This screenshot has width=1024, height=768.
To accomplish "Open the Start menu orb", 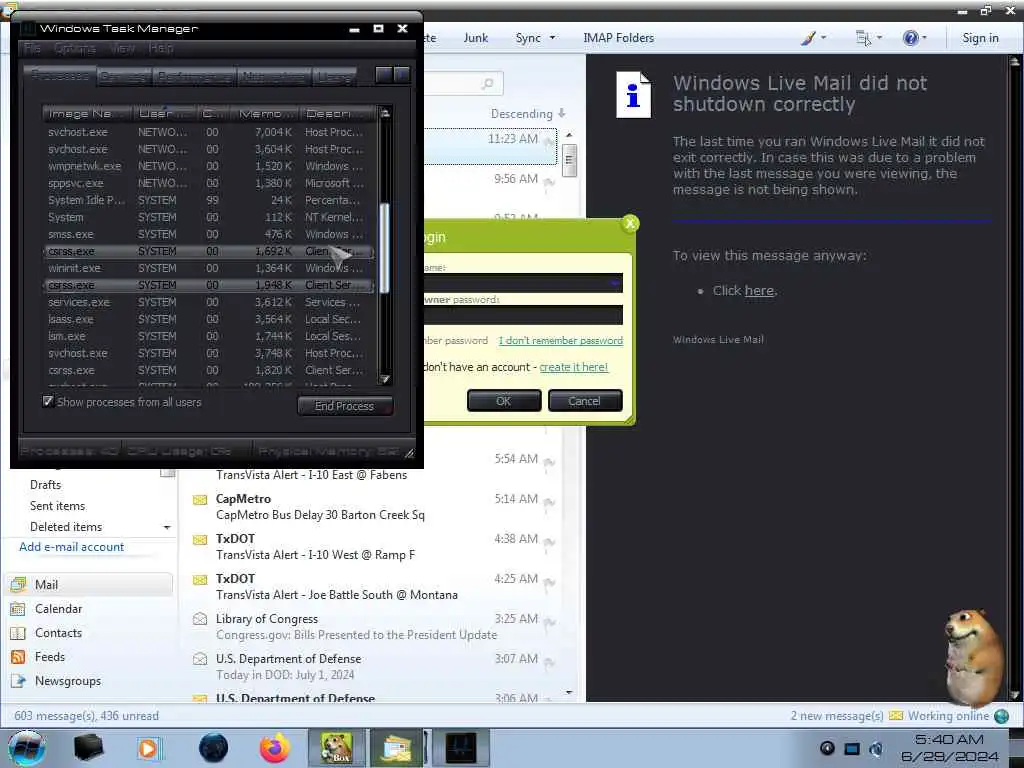I will click(27, 748).
